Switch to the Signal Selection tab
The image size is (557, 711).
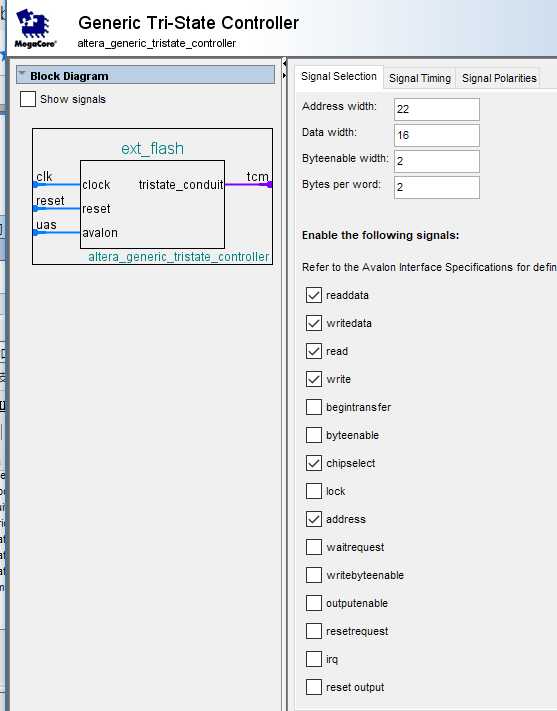pyautogui.click(x=339, y=76)
